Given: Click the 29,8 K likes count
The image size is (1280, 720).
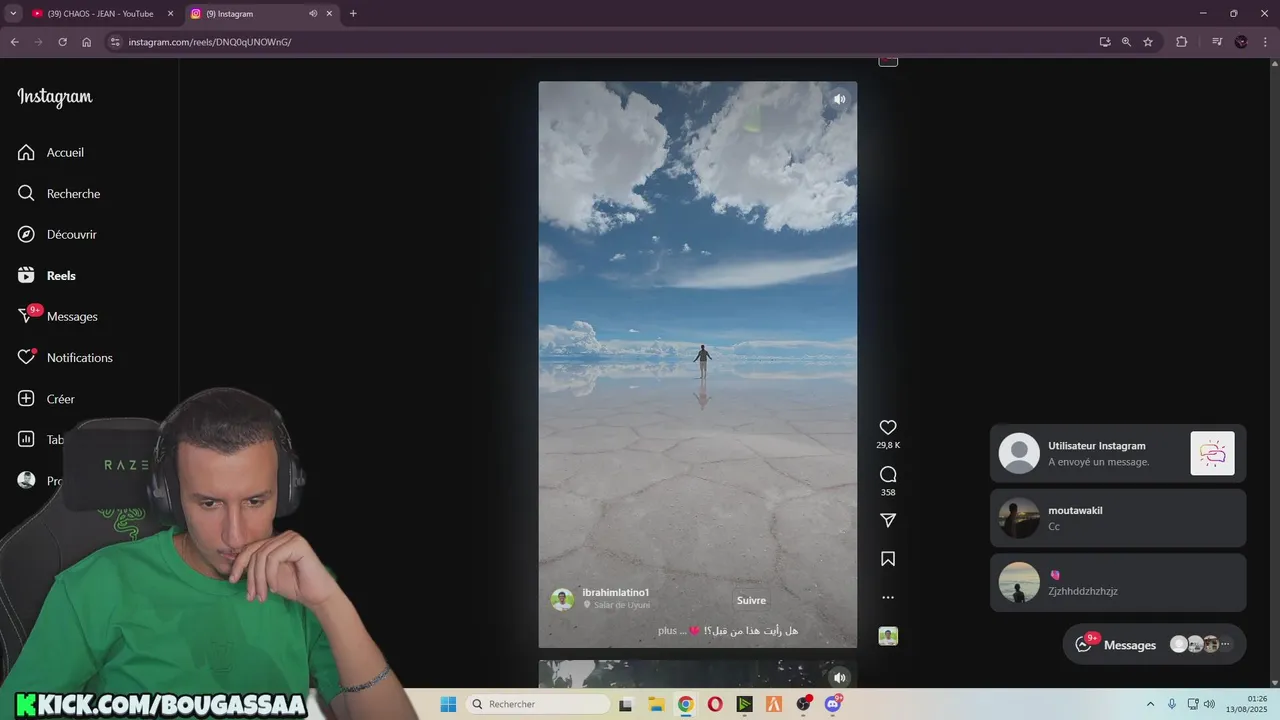Looking at the screenshot, I should tap(888, 446).
